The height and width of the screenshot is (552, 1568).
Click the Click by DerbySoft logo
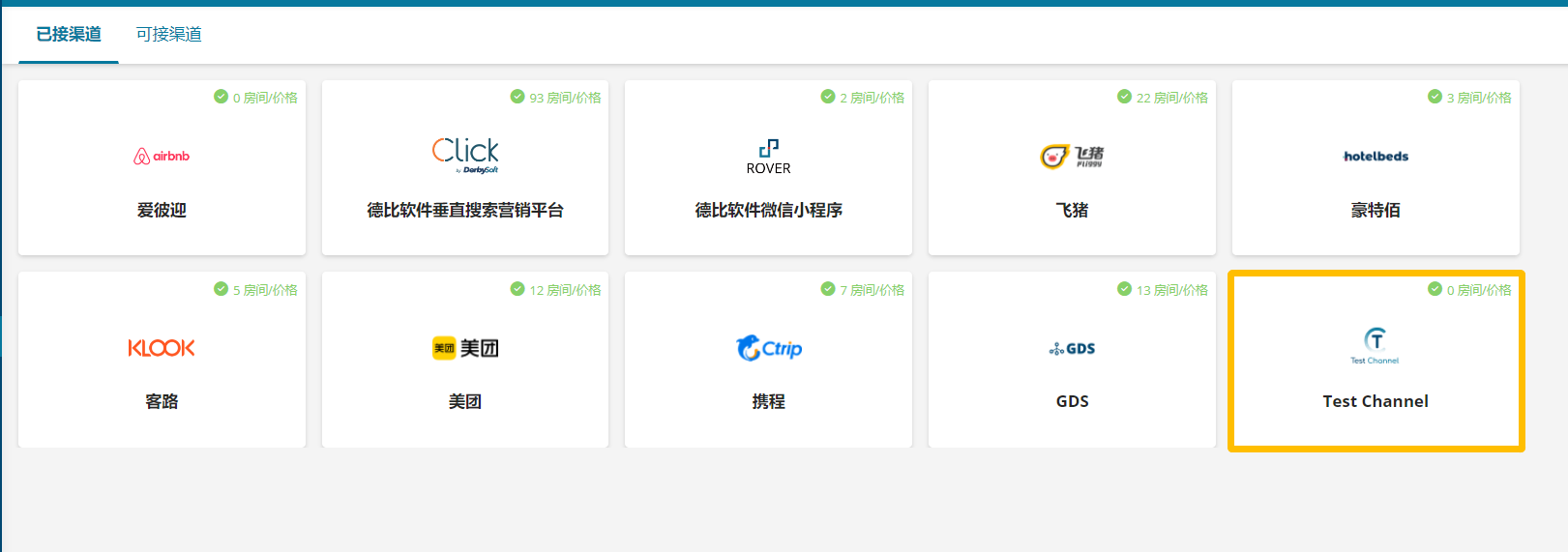click(465, 155)
